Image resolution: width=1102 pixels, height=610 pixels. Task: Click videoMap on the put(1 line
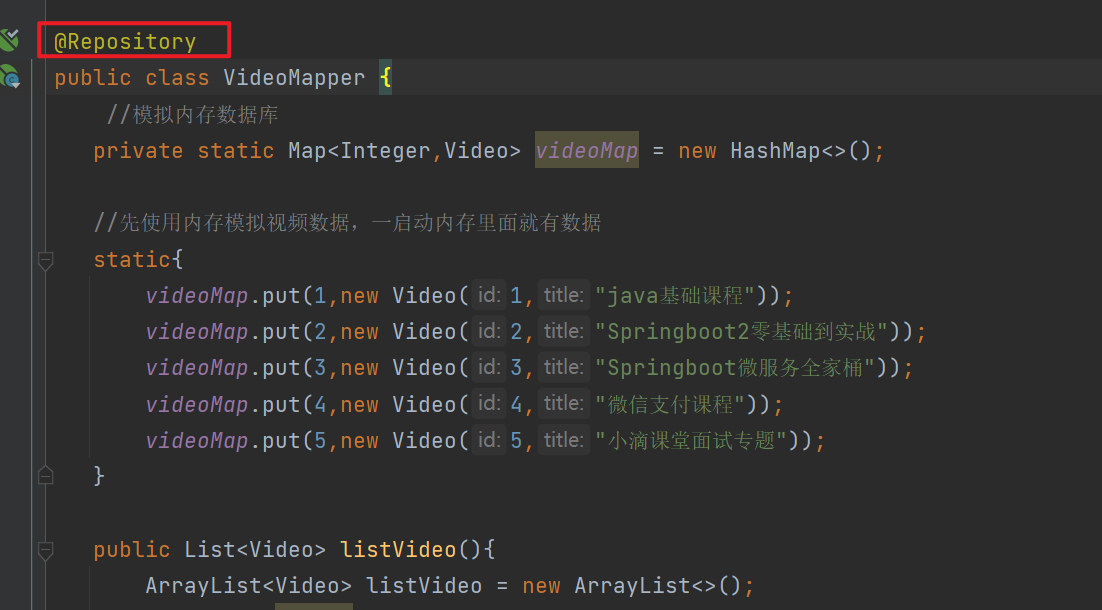[x=197, y=296]
